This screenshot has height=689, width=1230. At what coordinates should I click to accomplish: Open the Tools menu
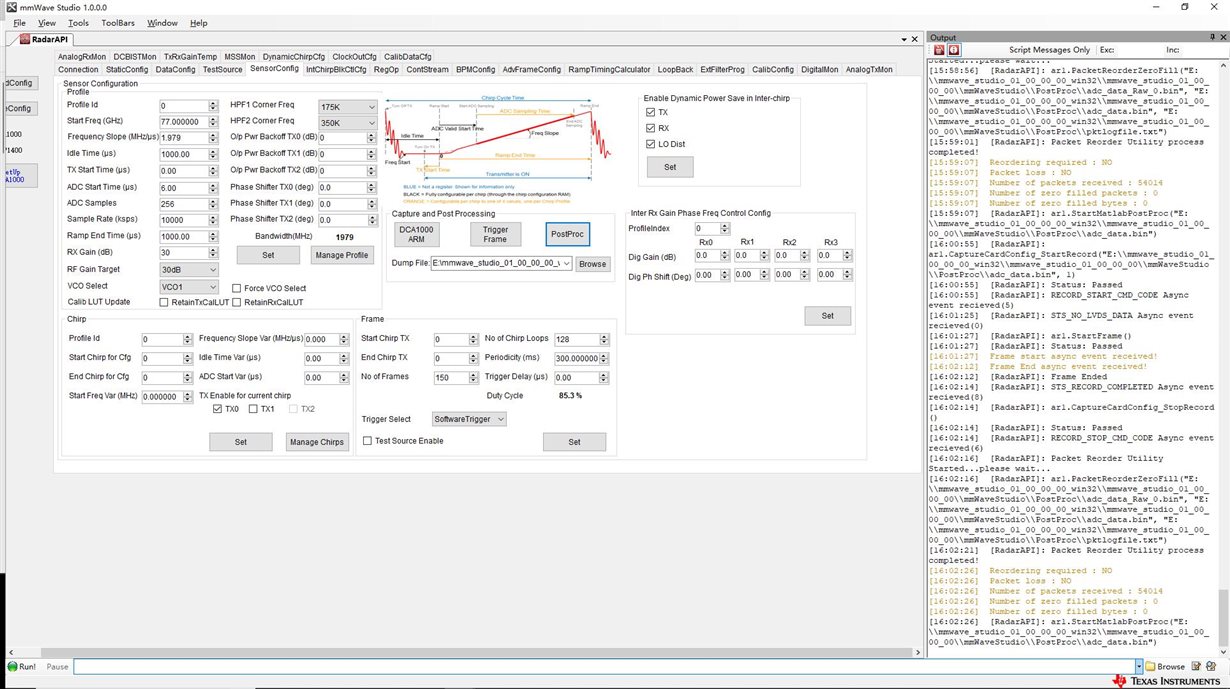pos(78,22)
